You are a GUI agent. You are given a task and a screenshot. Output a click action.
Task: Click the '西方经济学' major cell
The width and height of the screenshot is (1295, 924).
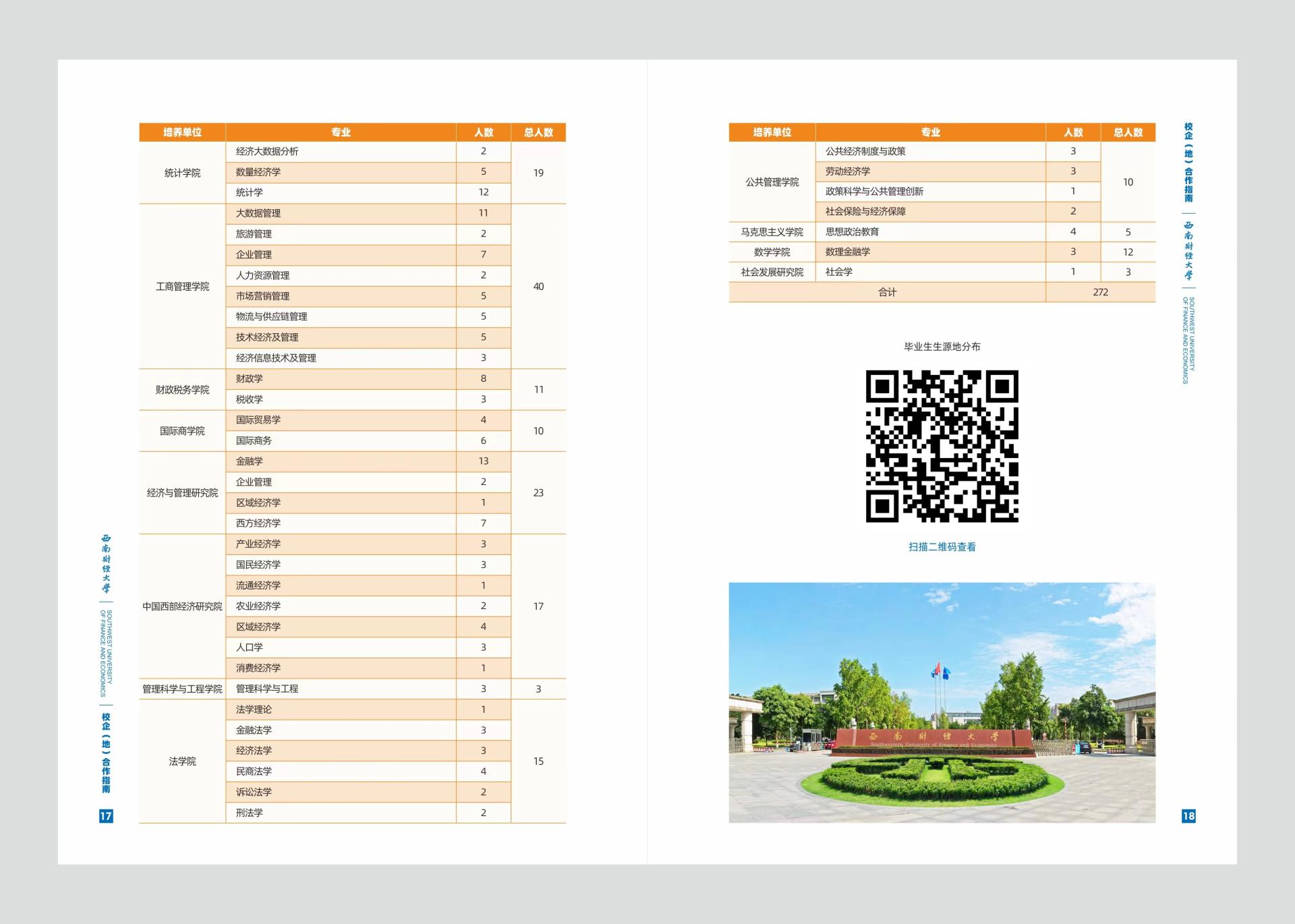pyautogui.click(x=341, y=523)
